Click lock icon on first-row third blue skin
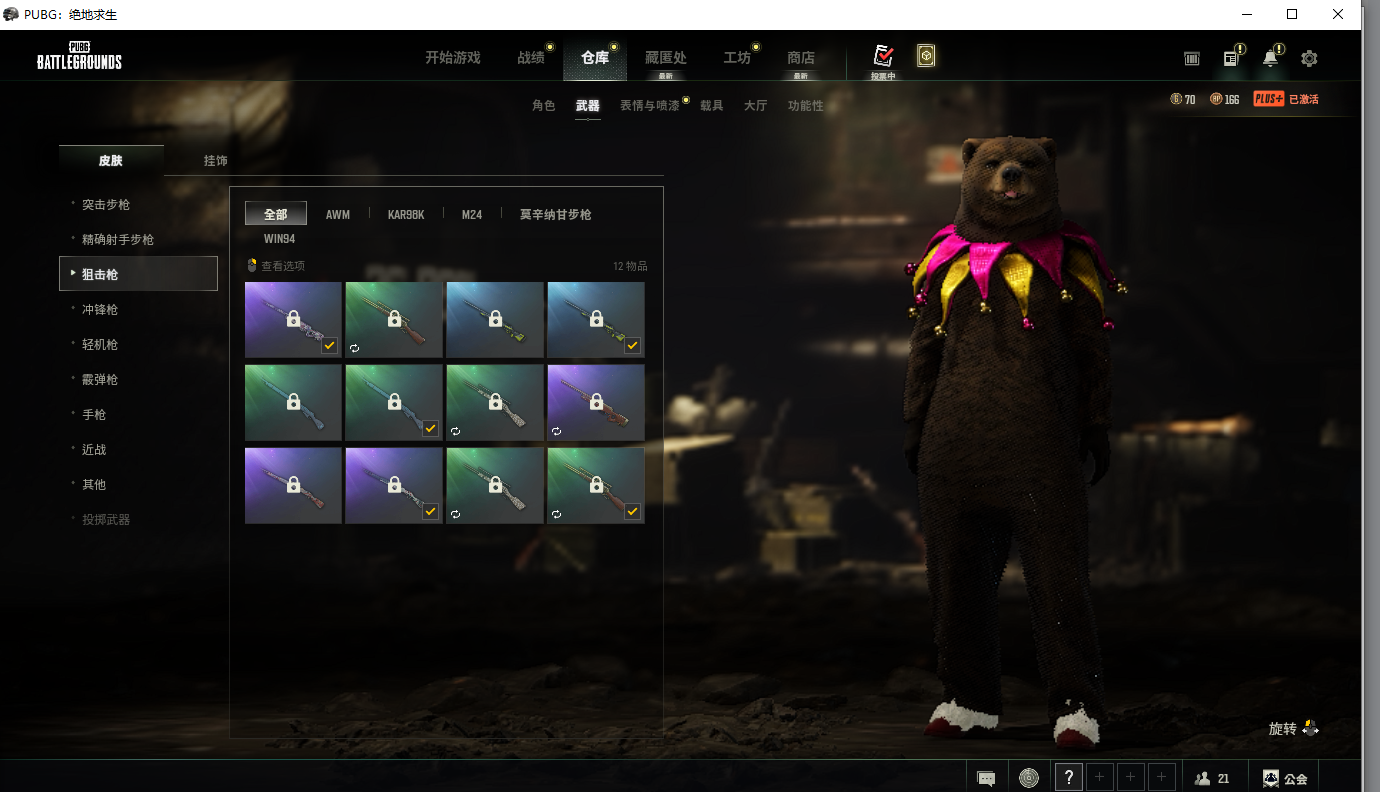Screen dimensions: 1380x792 click(x=495, y=319)
